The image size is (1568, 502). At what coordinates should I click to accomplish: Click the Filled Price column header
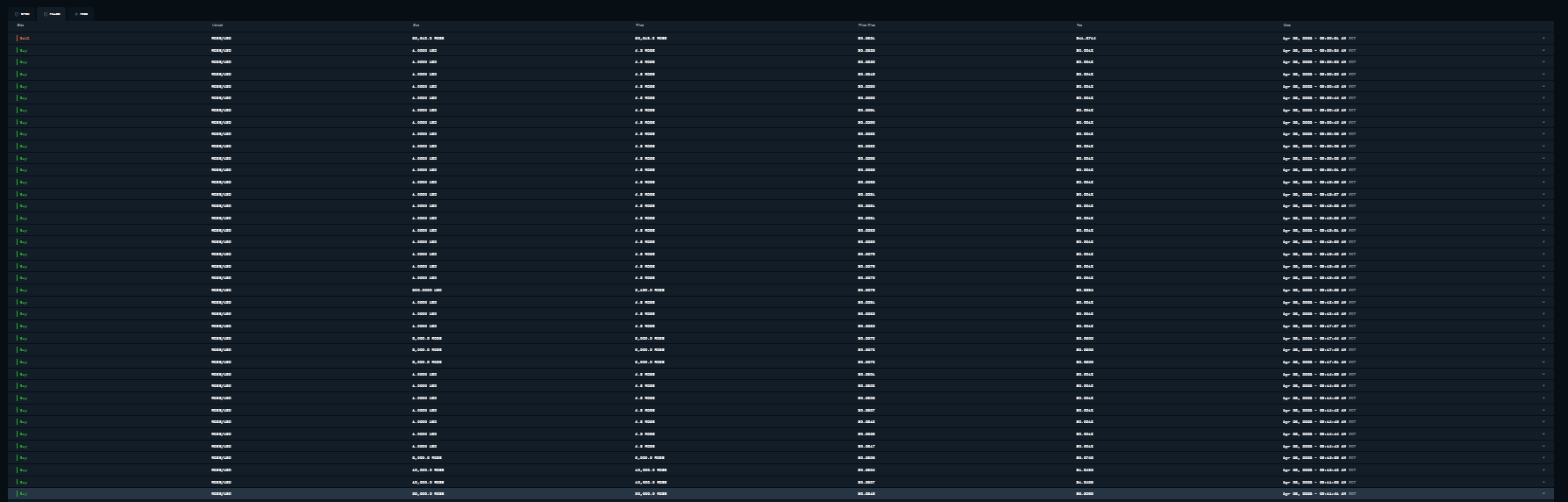866,25
